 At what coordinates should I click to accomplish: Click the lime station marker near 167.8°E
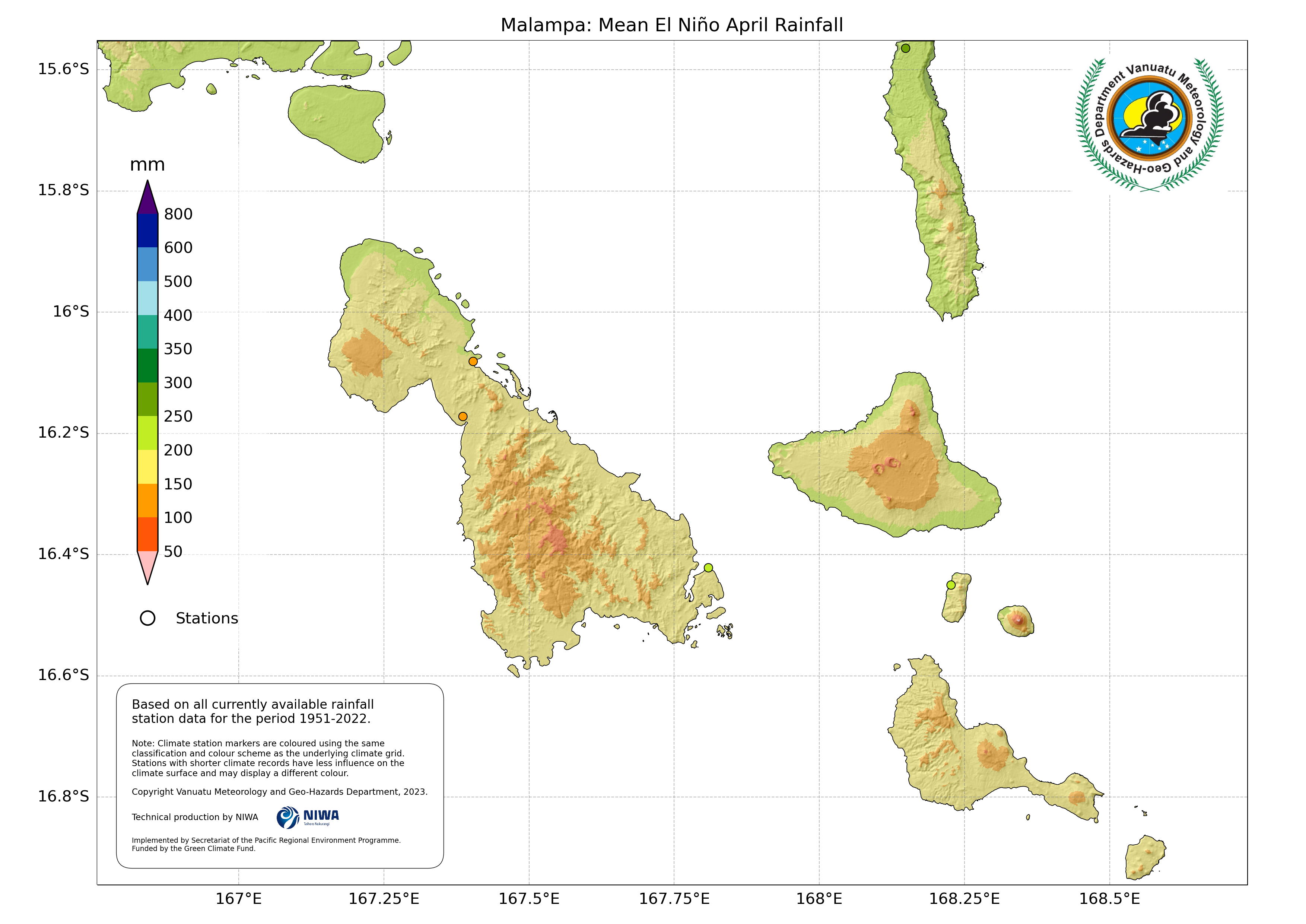(x=708, y=568)
